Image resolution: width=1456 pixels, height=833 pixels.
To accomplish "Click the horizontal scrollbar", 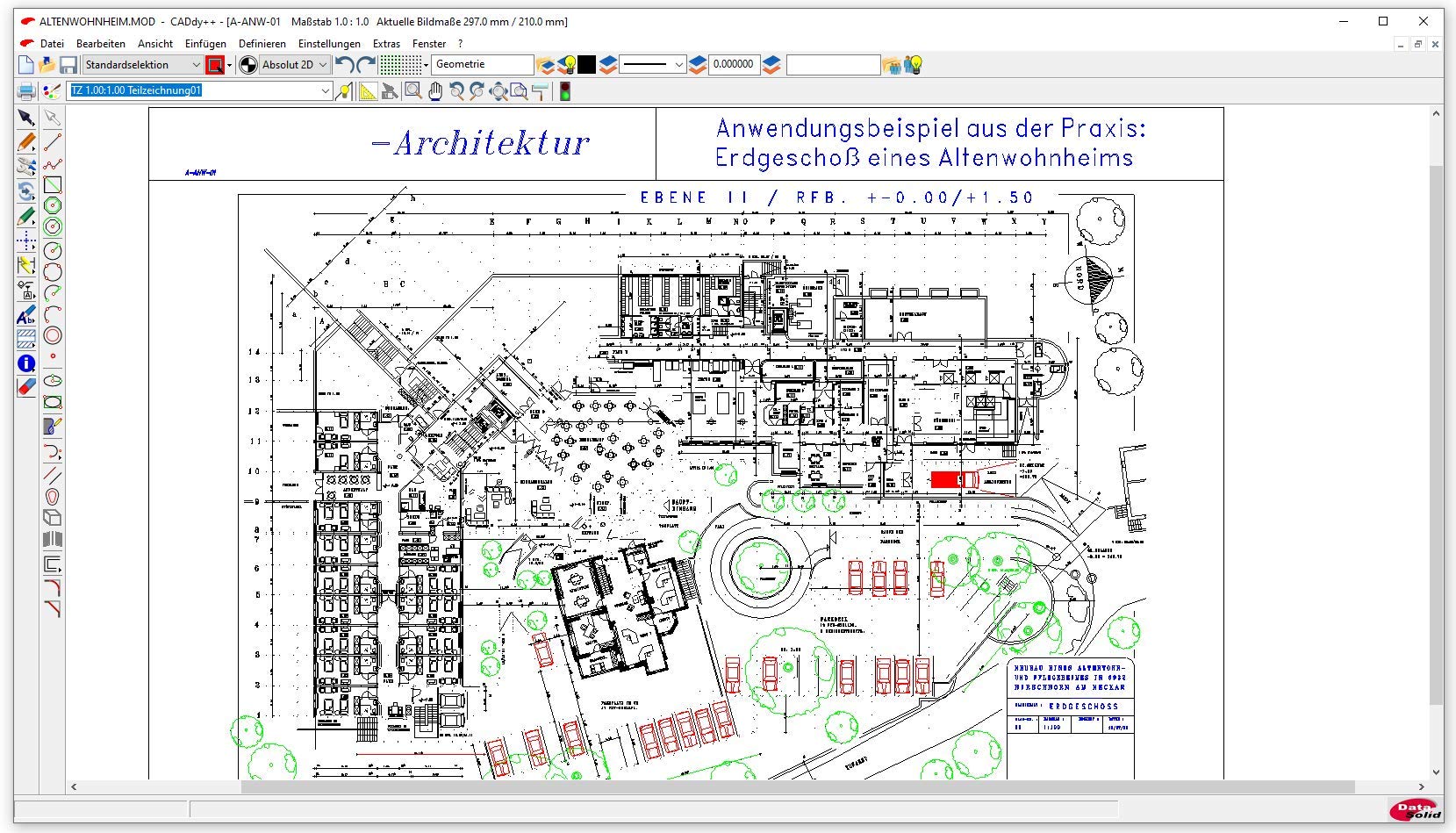I will click(798, 786).
